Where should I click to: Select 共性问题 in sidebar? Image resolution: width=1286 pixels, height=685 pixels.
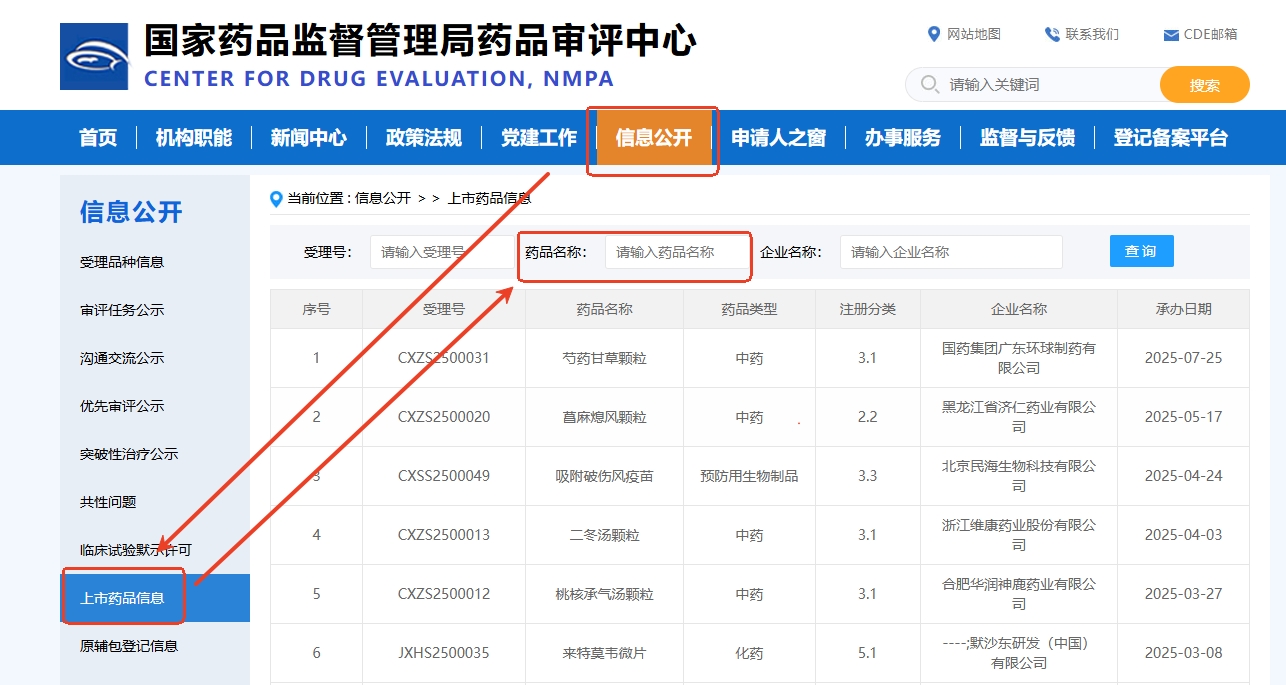point(108,502)
